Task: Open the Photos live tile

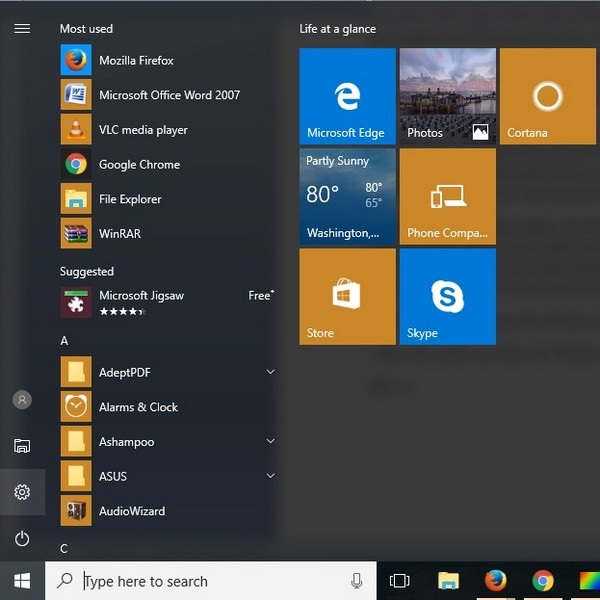Action: click(448, 96)
